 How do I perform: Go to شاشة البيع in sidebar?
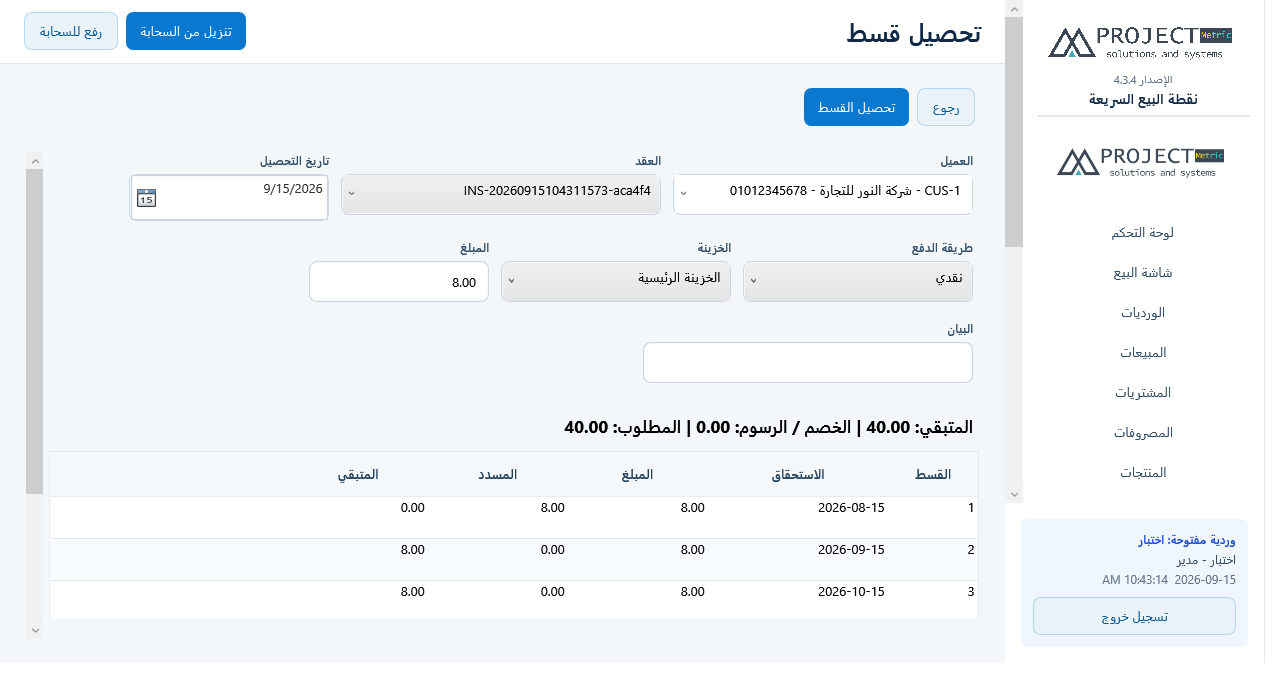point(1142,272)
